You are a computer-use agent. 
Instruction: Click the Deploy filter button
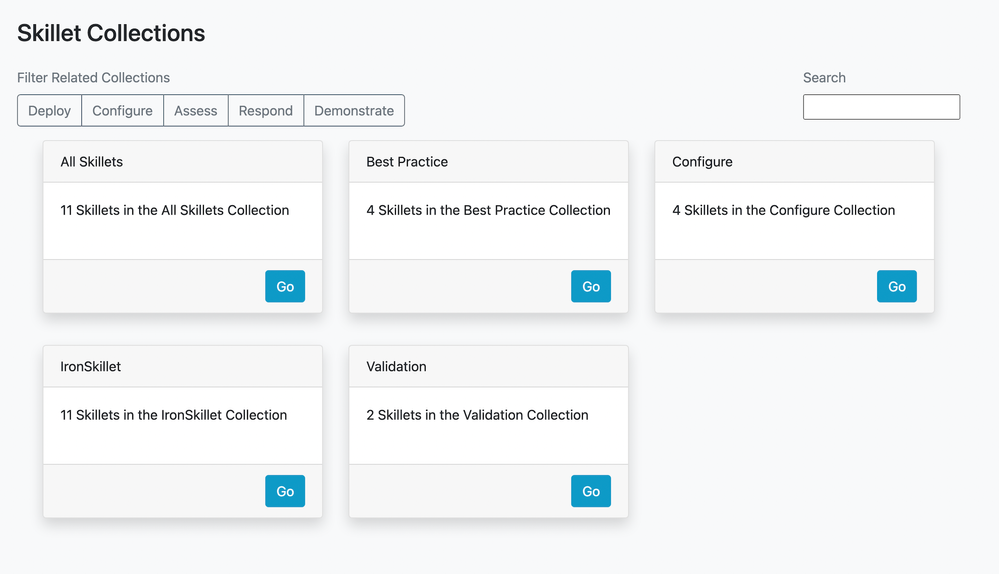click(49, 111)
